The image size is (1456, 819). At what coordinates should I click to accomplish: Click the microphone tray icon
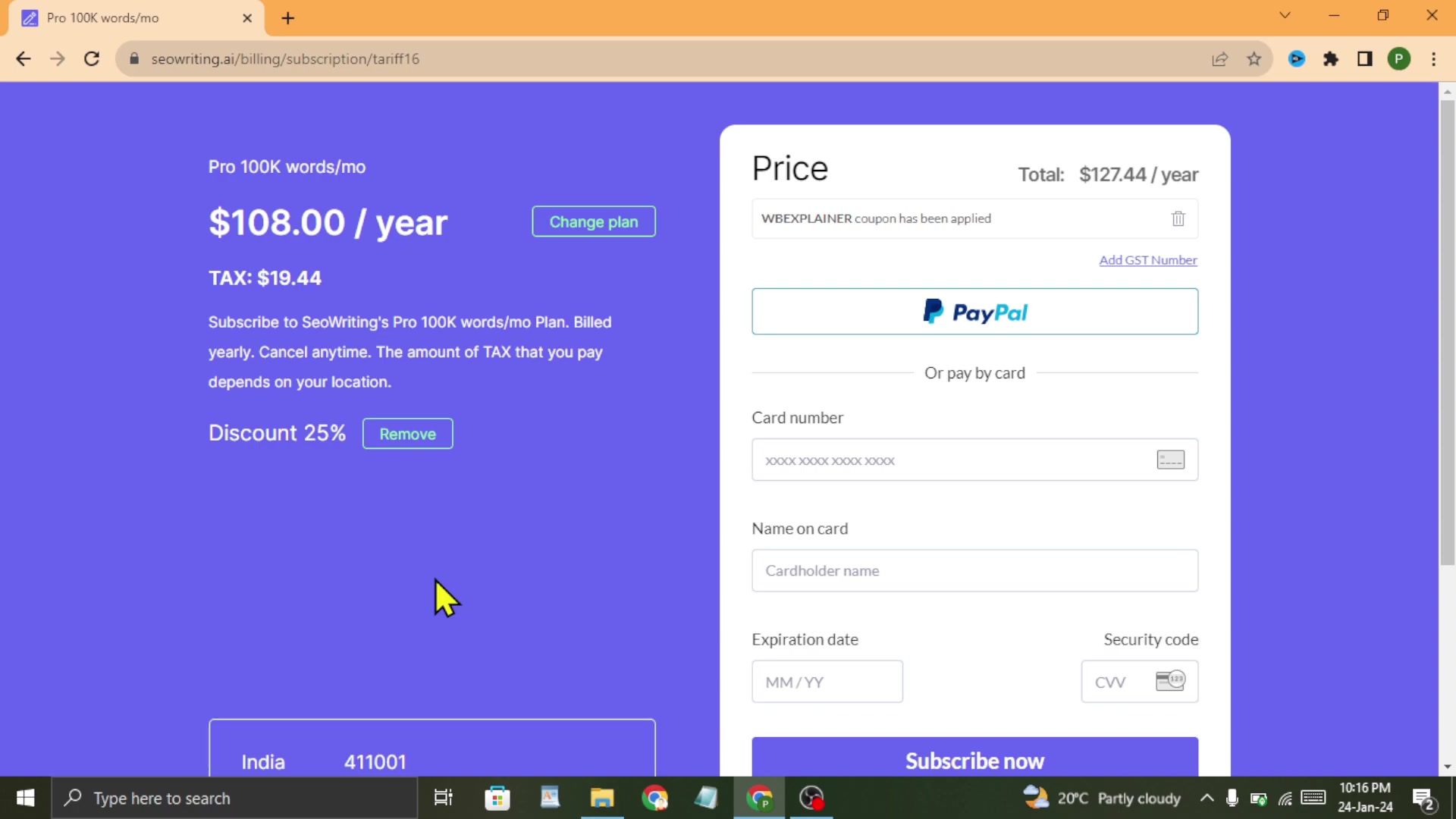tap(1232, 798)
